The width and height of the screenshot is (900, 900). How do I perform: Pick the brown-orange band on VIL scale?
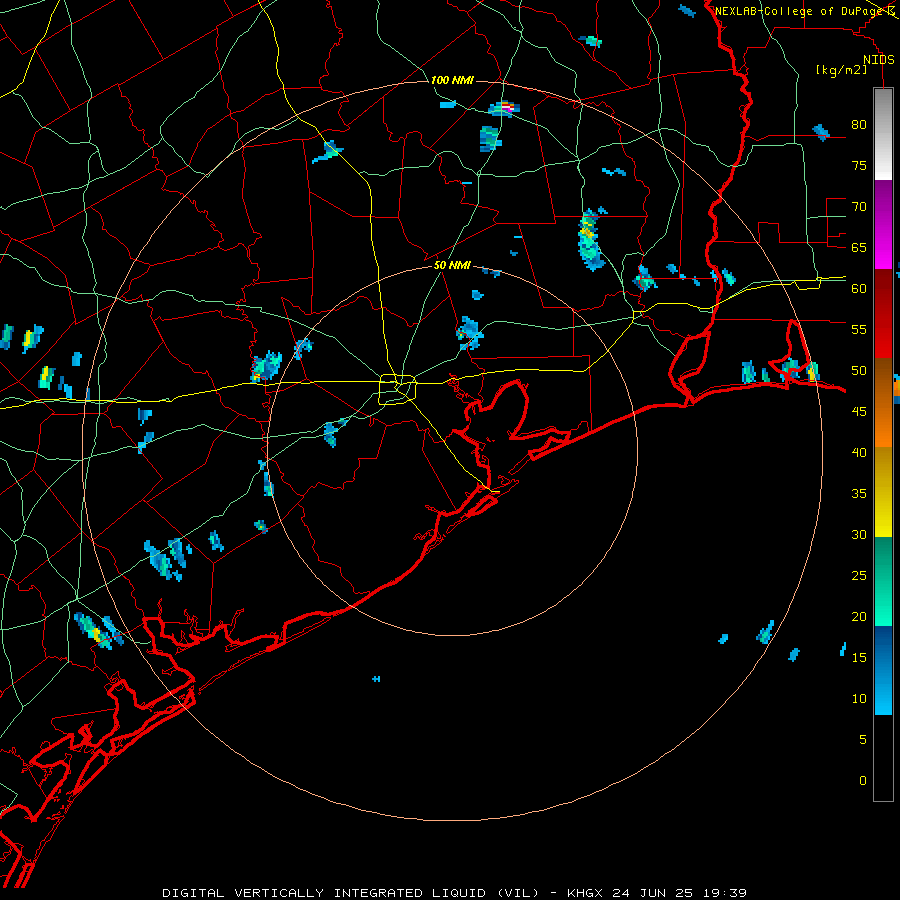point(883,403)
